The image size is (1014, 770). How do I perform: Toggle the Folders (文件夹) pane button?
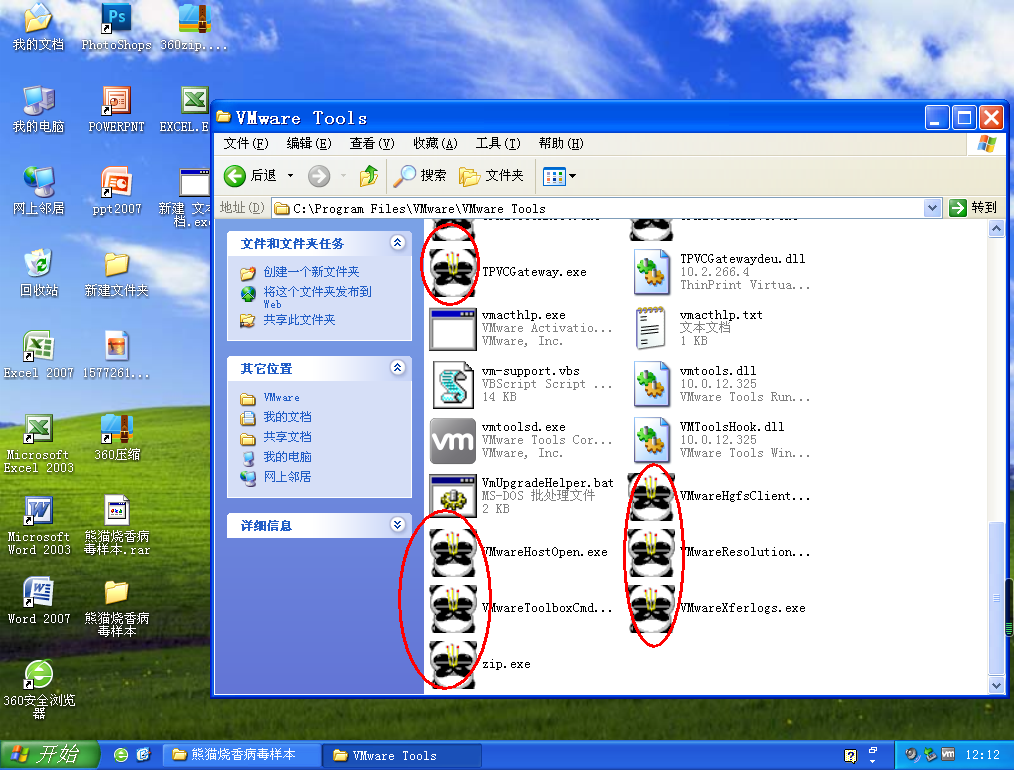(x=491, y=176)
